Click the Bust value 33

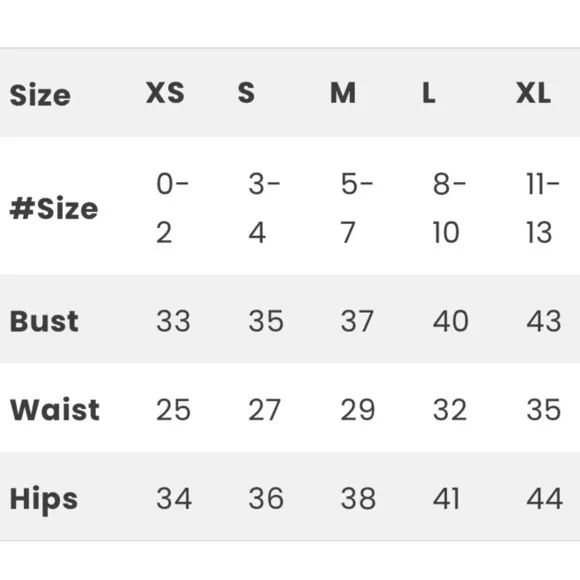pyautogui.click(x=173, y=321)
